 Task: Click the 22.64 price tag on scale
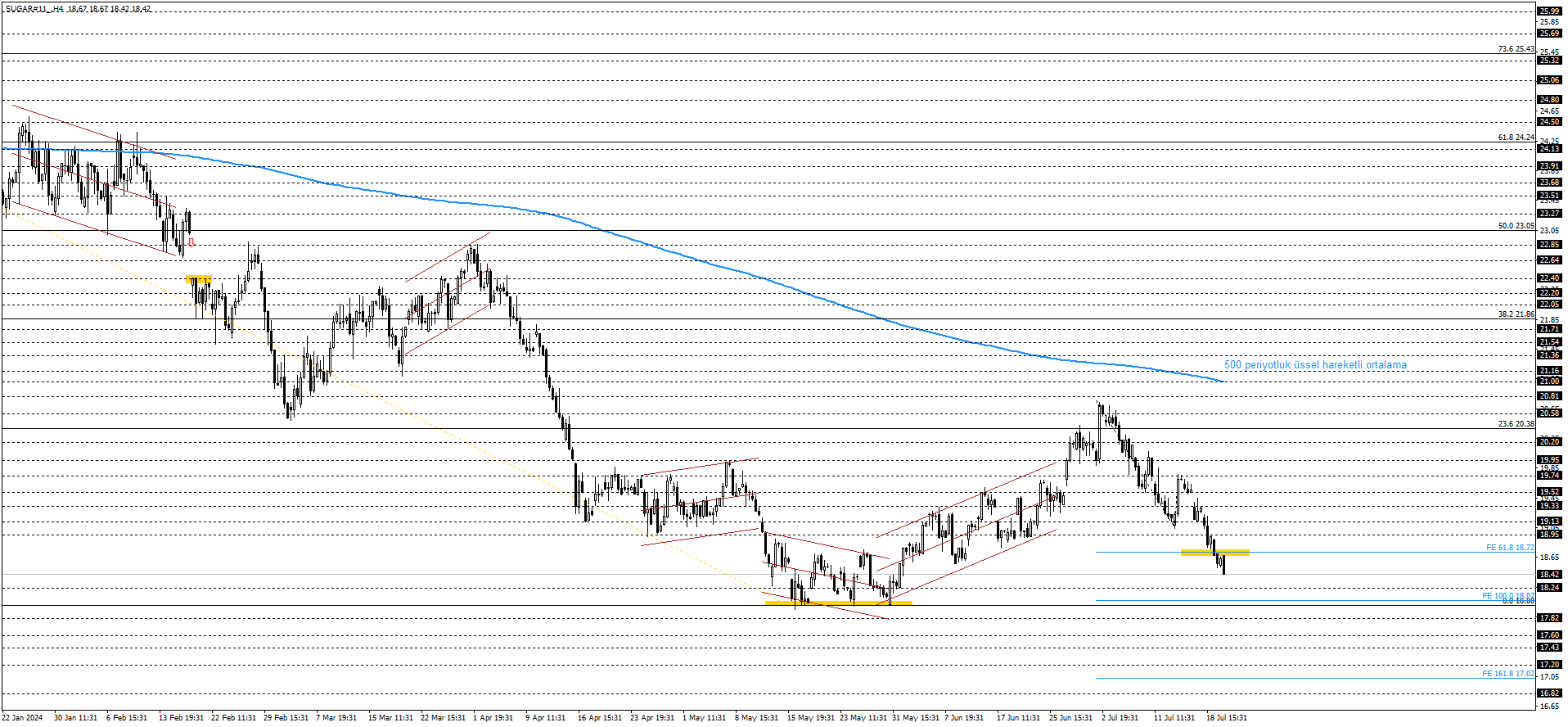pyautogui.click(x=1549, y=260)
